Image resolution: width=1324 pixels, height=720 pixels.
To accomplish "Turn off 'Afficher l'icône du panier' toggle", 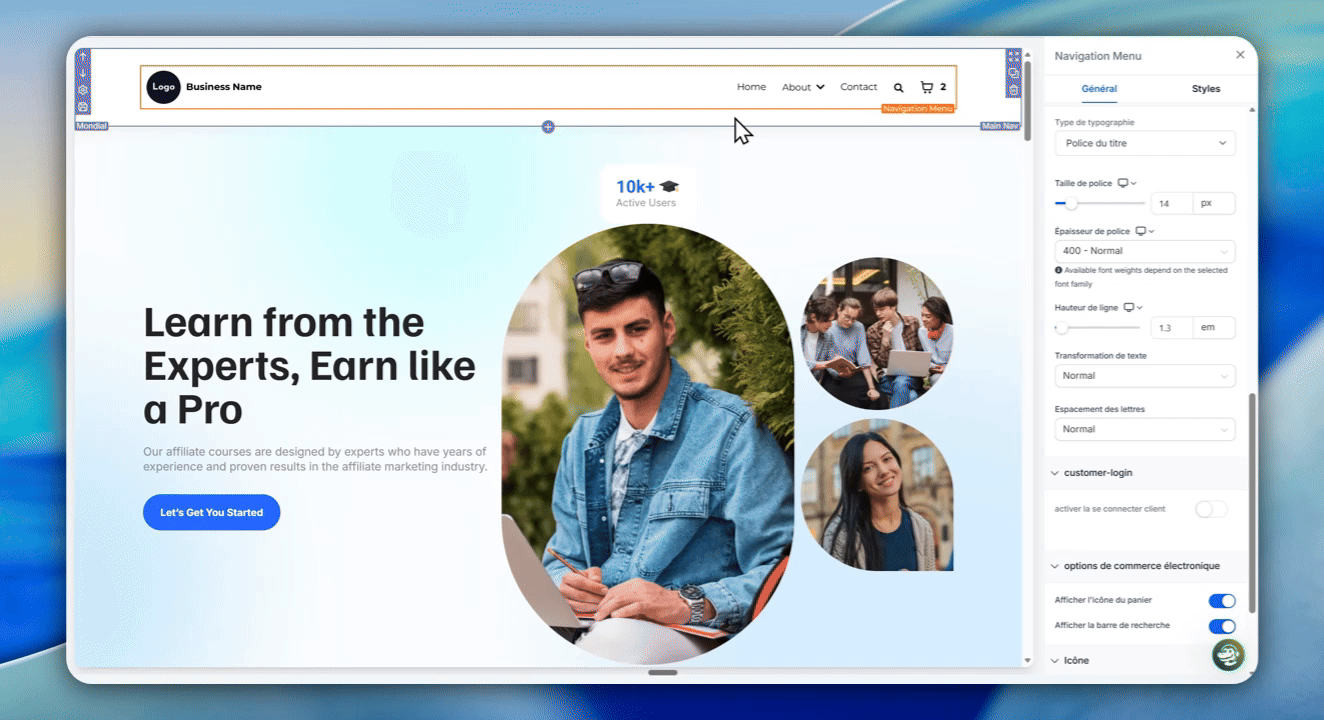I will [1221, 601].
